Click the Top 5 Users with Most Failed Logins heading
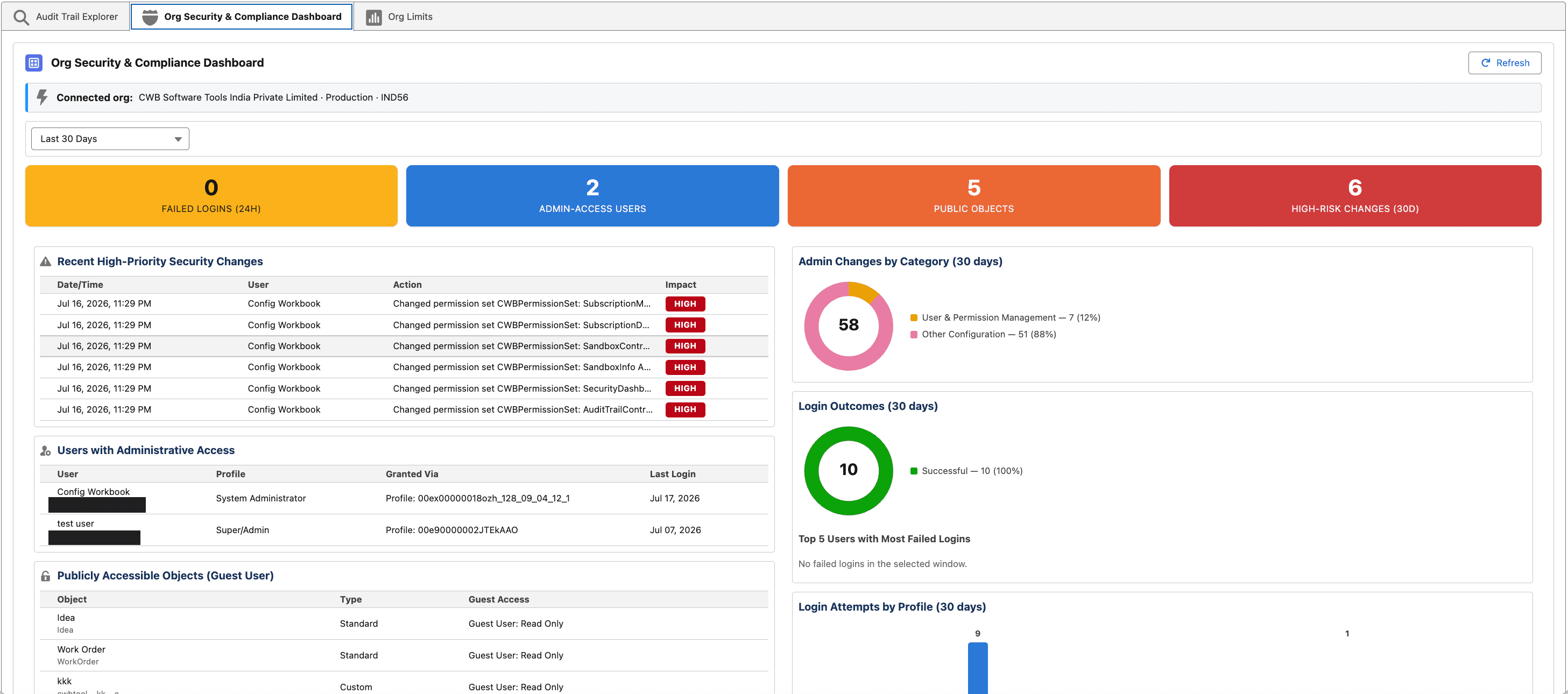Viewport: 1568px width, 694px height. (x=884, y=540)
